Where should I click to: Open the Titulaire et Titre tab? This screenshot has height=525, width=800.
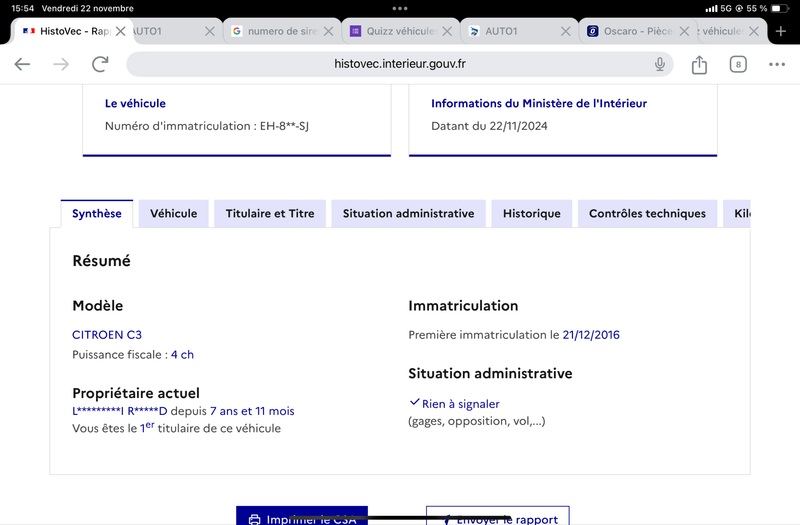point(270,214)
